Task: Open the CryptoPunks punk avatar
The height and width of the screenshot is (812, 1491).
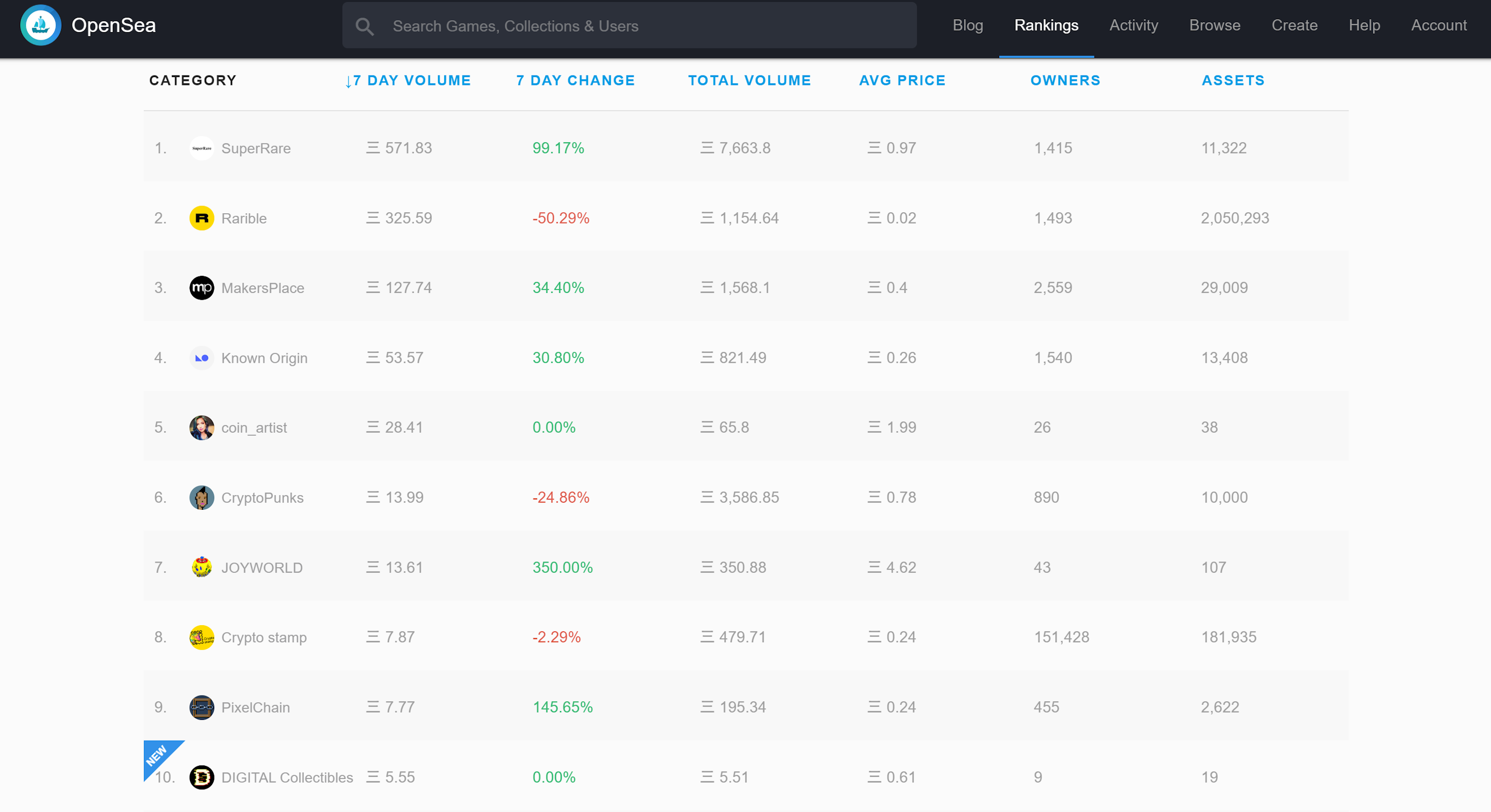Action: click(x=201, y=498)
